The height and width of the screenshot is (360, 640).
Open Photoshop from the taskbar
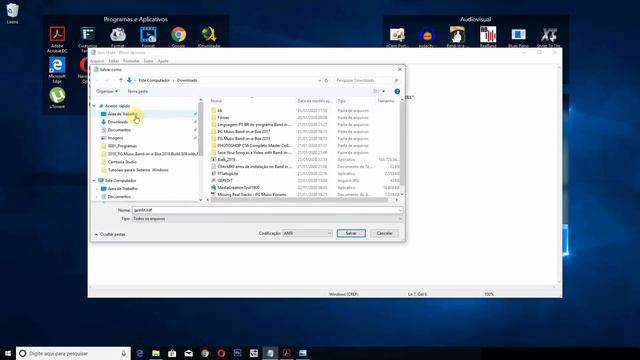238,353
